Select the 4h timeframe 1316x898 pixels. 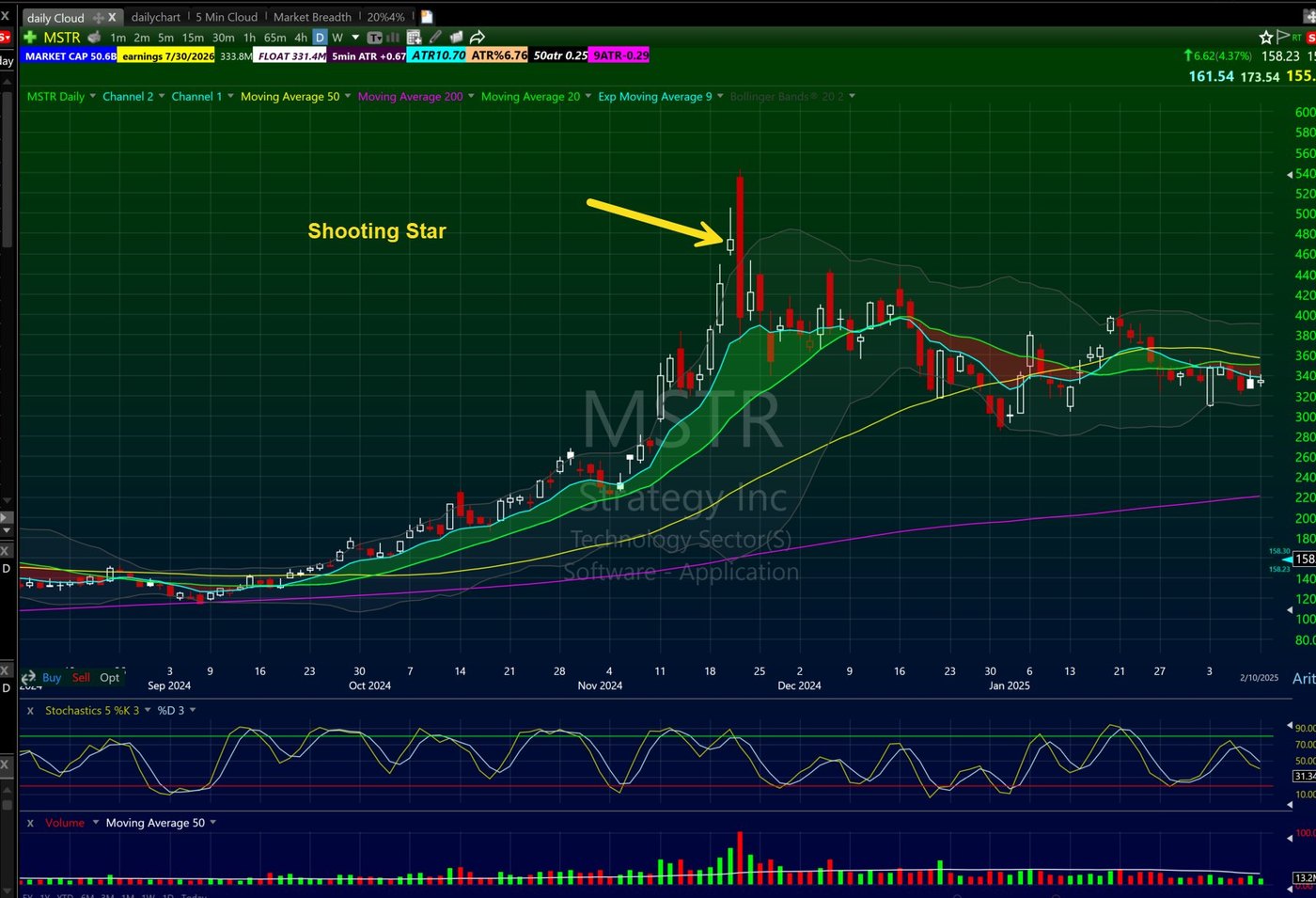click(301, 38)
